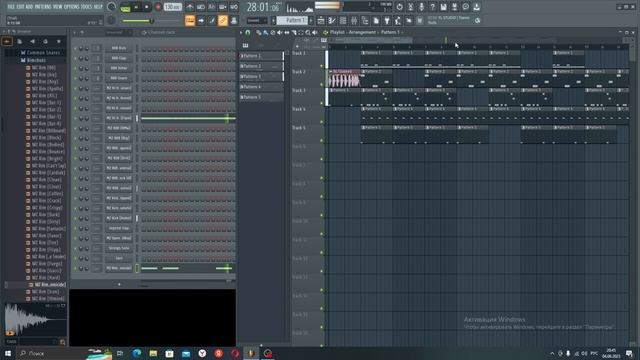The height and width of the screenshot is (360, 640).
Task: Click the speech-bubble news icon in top toolbar
Action: [465, 7]
